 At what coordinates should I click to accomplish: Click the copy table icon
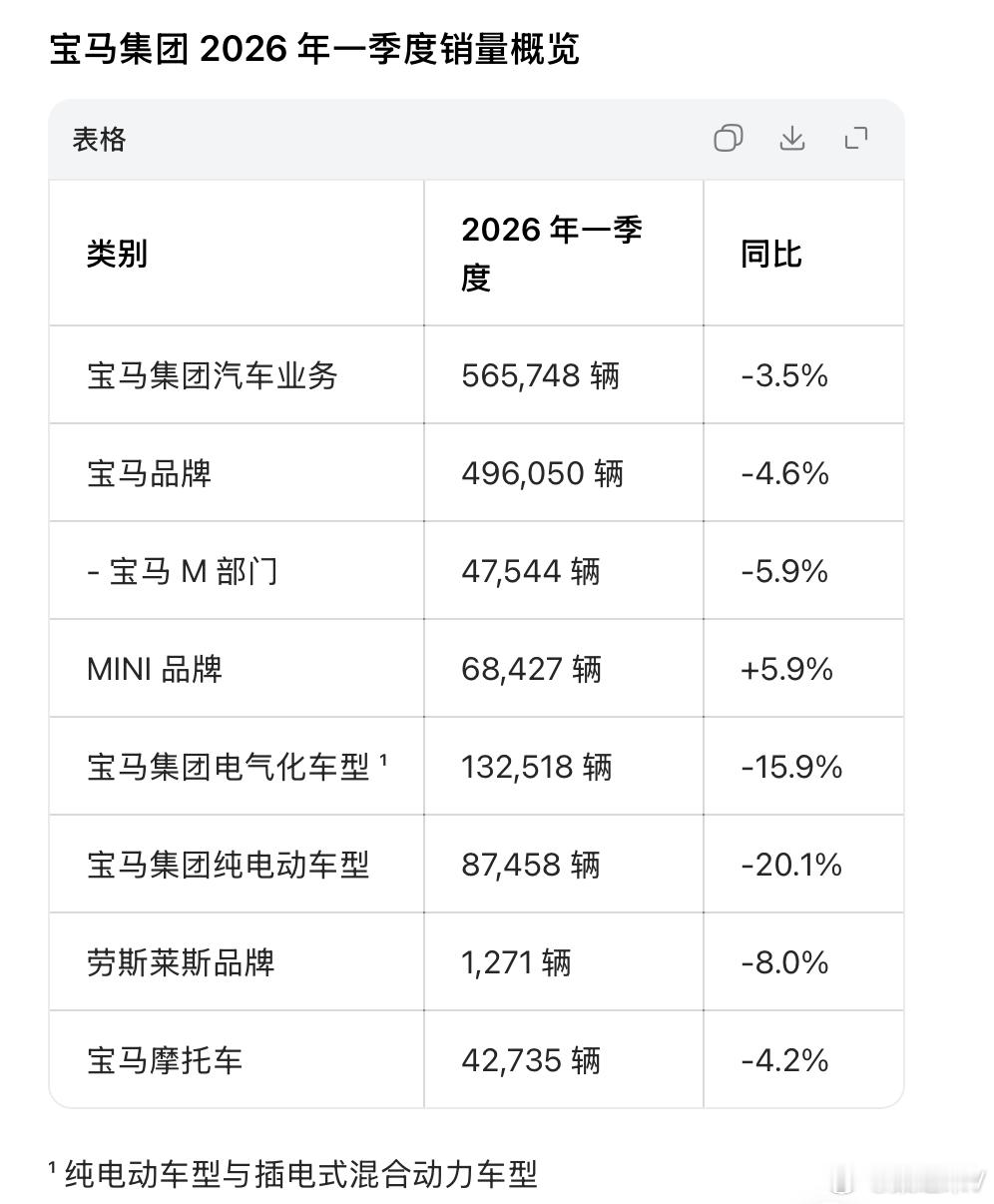(728, 139)
